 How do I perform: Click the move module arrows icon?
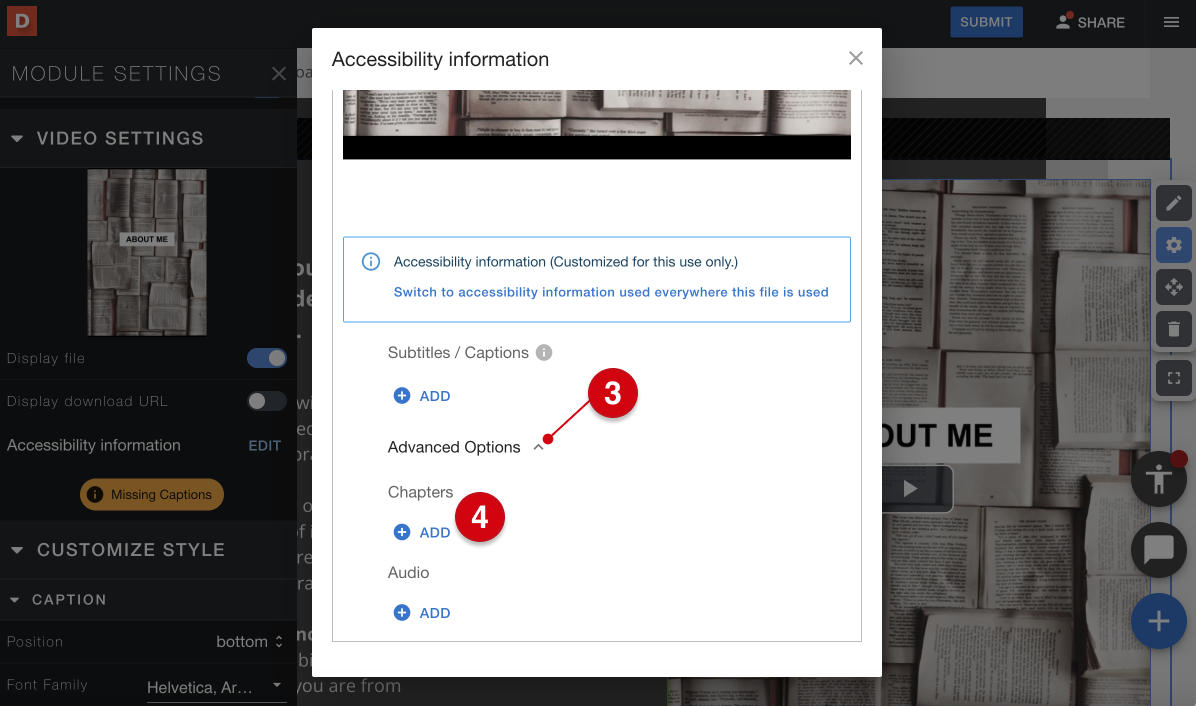(1174, 287)
